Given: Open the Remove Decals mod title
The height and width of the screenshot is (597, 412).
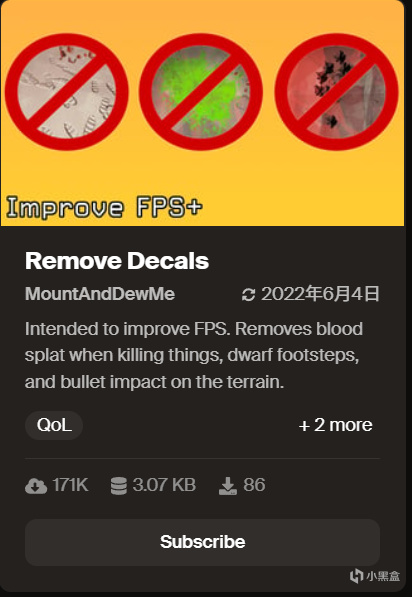Looking at the screenshot, I should coord(117,261).
